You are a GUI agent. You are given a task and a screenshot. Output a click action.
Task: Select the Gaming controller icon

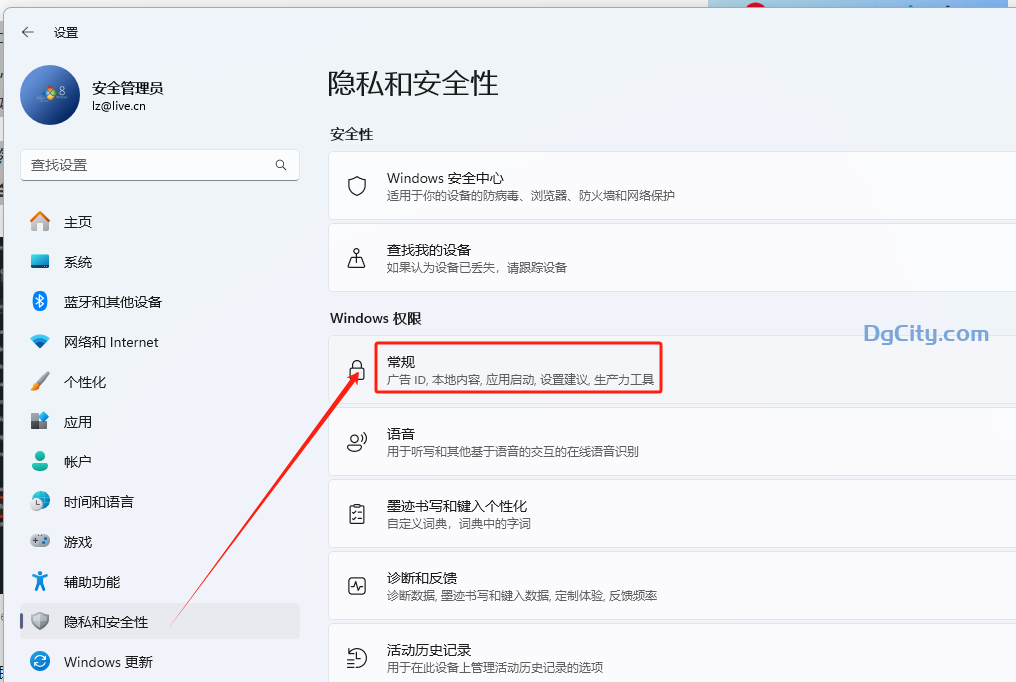click(x=40, y=541)
